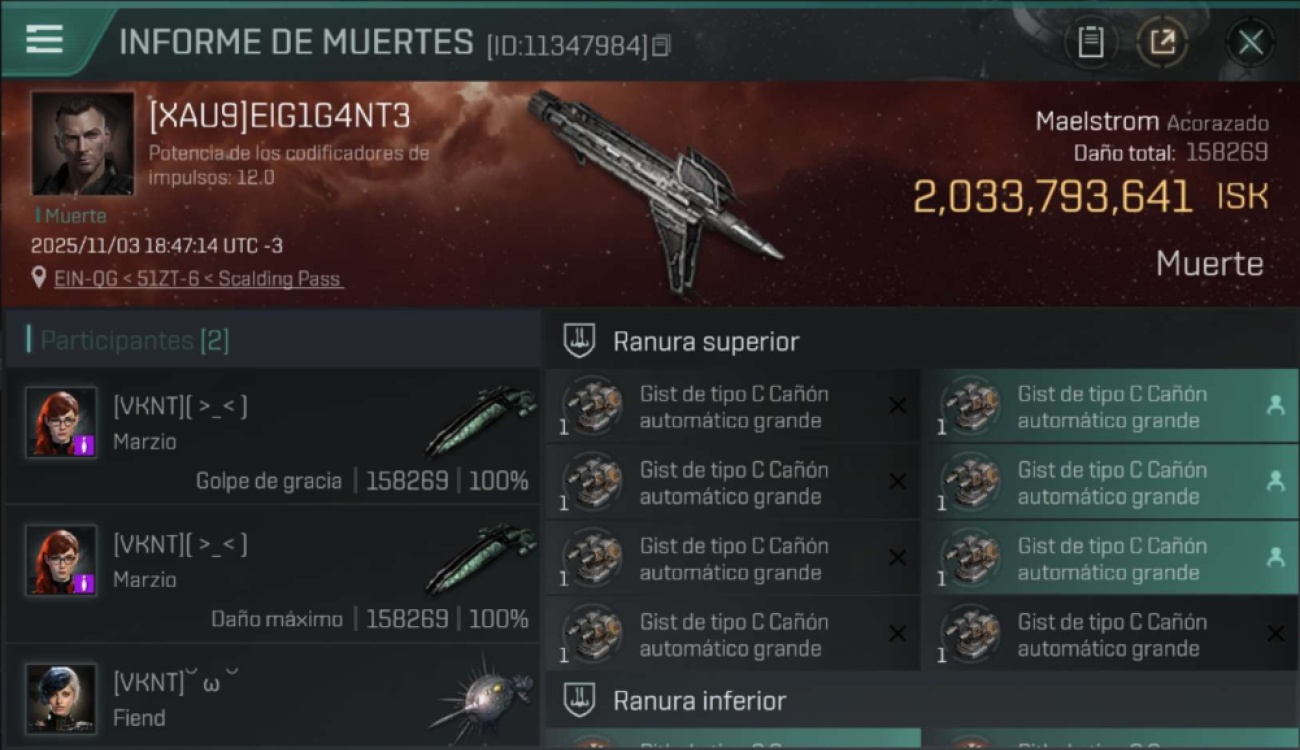The image size is (1300, 750).
Task: Click the X mark on bottom right autocannon
Action: click(x=1275, y=633)
